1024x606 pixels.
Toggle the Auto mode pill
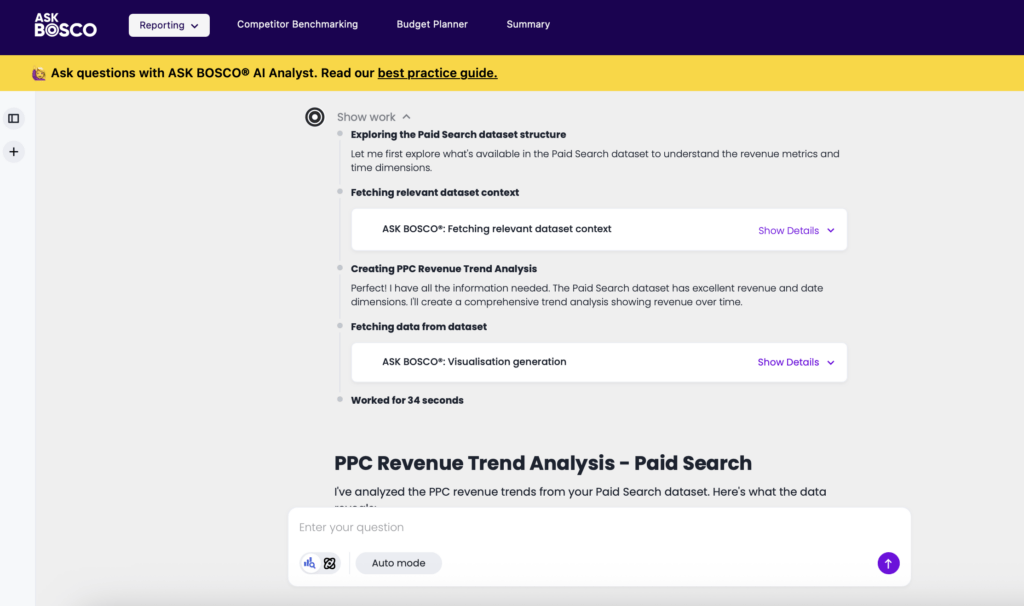point(398,563)
